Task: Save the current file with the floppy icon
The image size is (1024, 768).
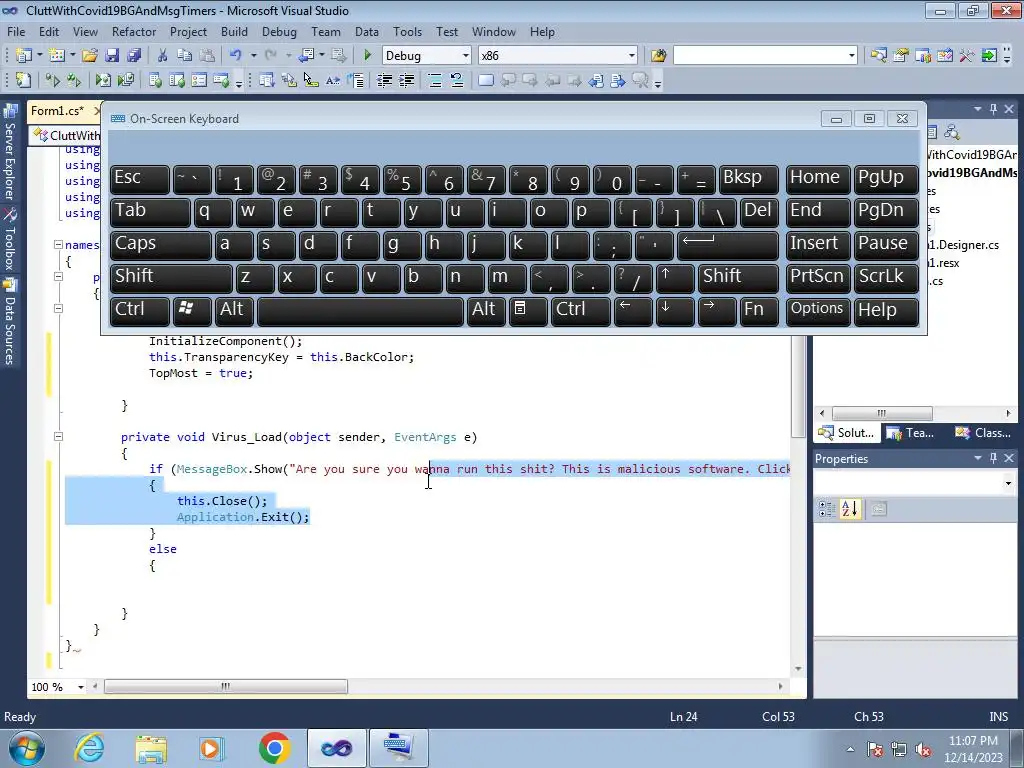Action: (x=112, y=56)
